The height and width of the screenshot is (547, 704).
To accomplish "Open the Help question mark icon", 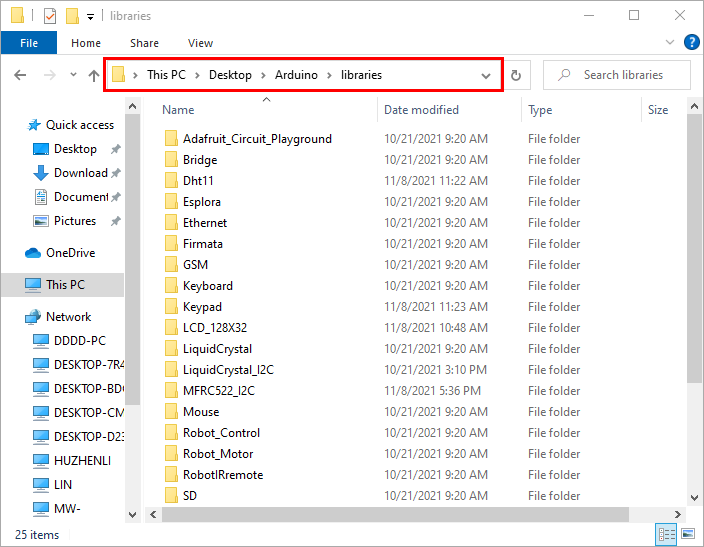I will 691,42.
